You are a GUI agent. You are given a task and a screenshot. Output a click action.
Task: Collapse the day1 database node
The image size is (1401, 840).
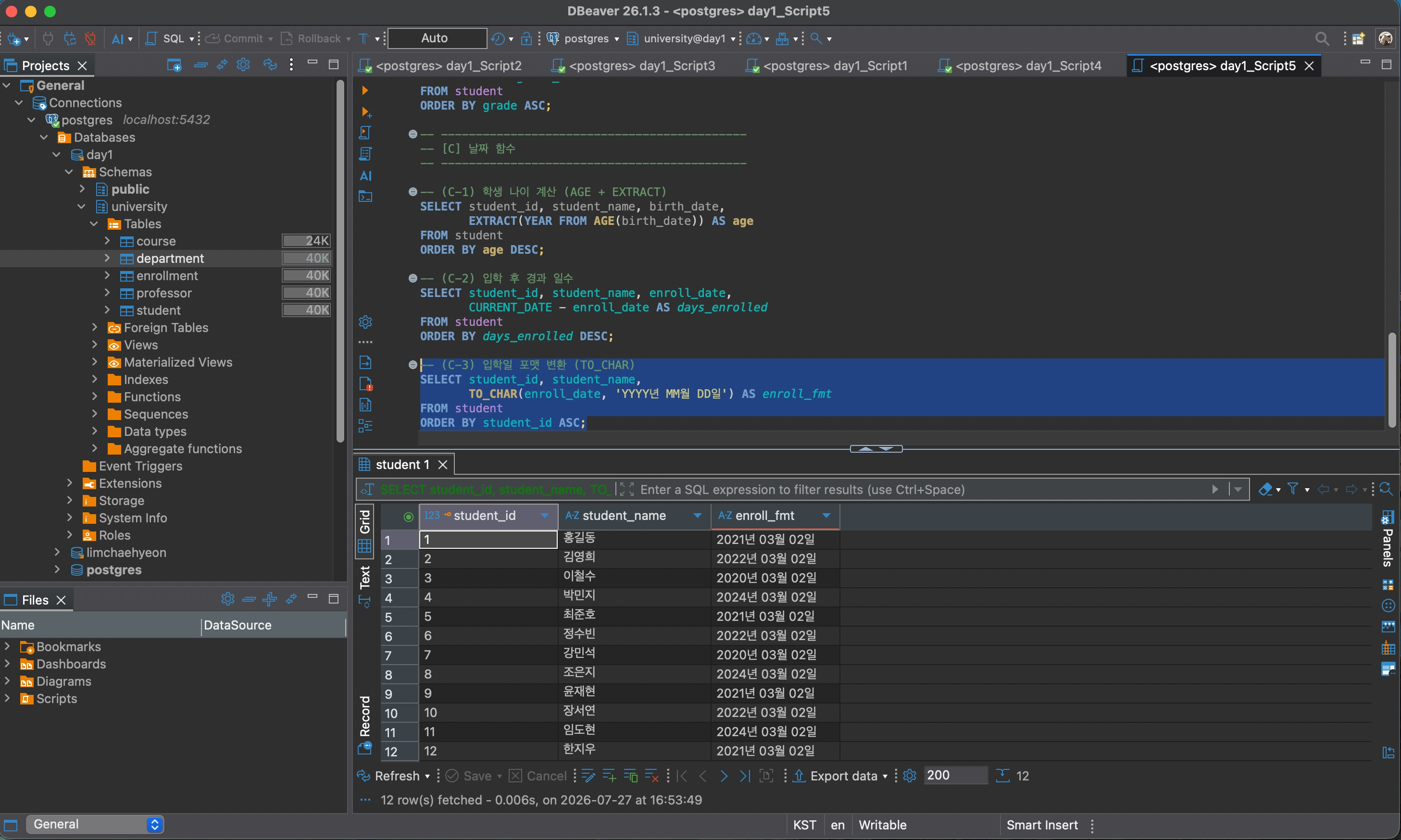click(x=57, y=155)
